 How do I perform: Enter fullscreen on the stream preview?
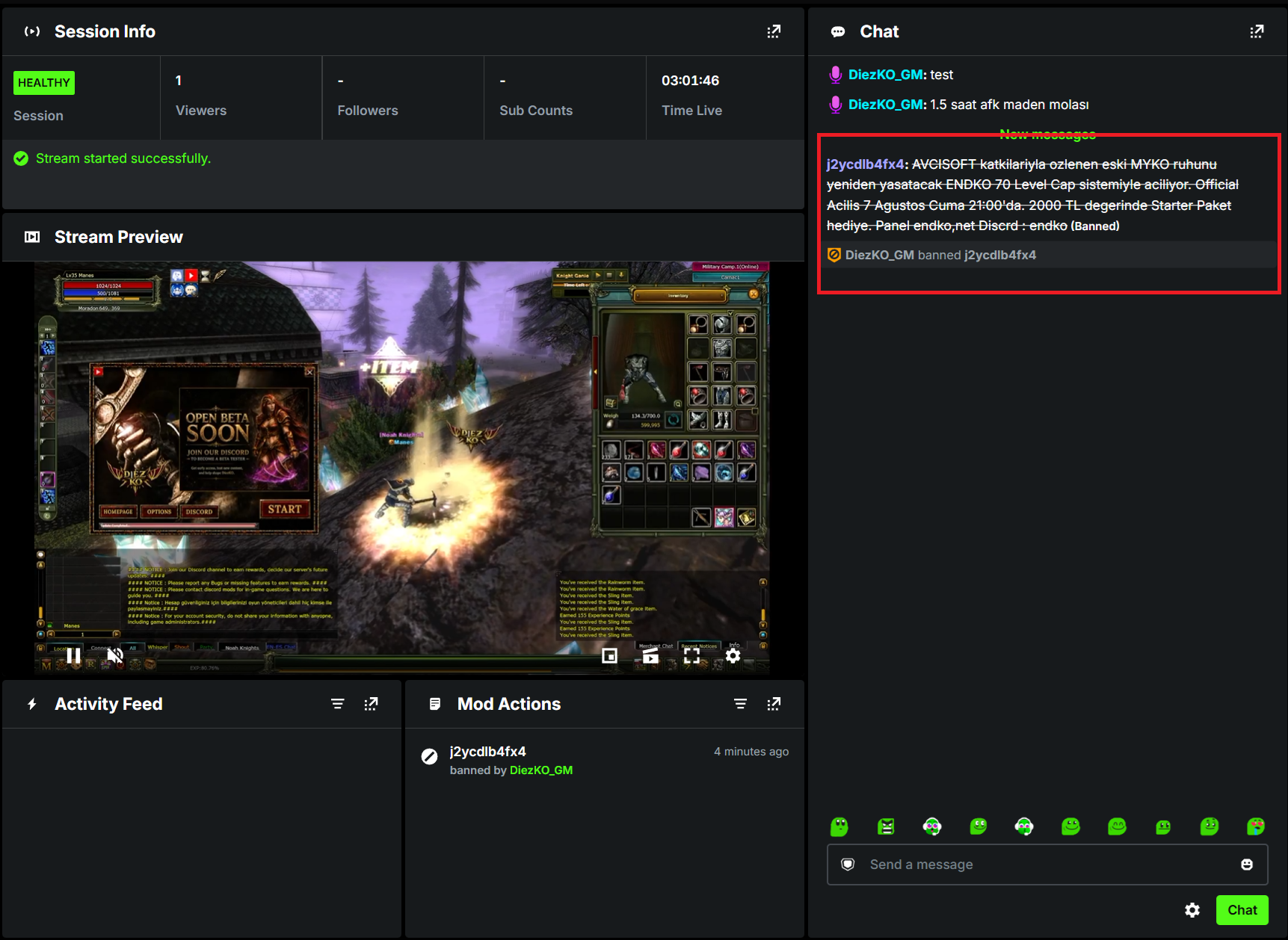click(692, 655)
